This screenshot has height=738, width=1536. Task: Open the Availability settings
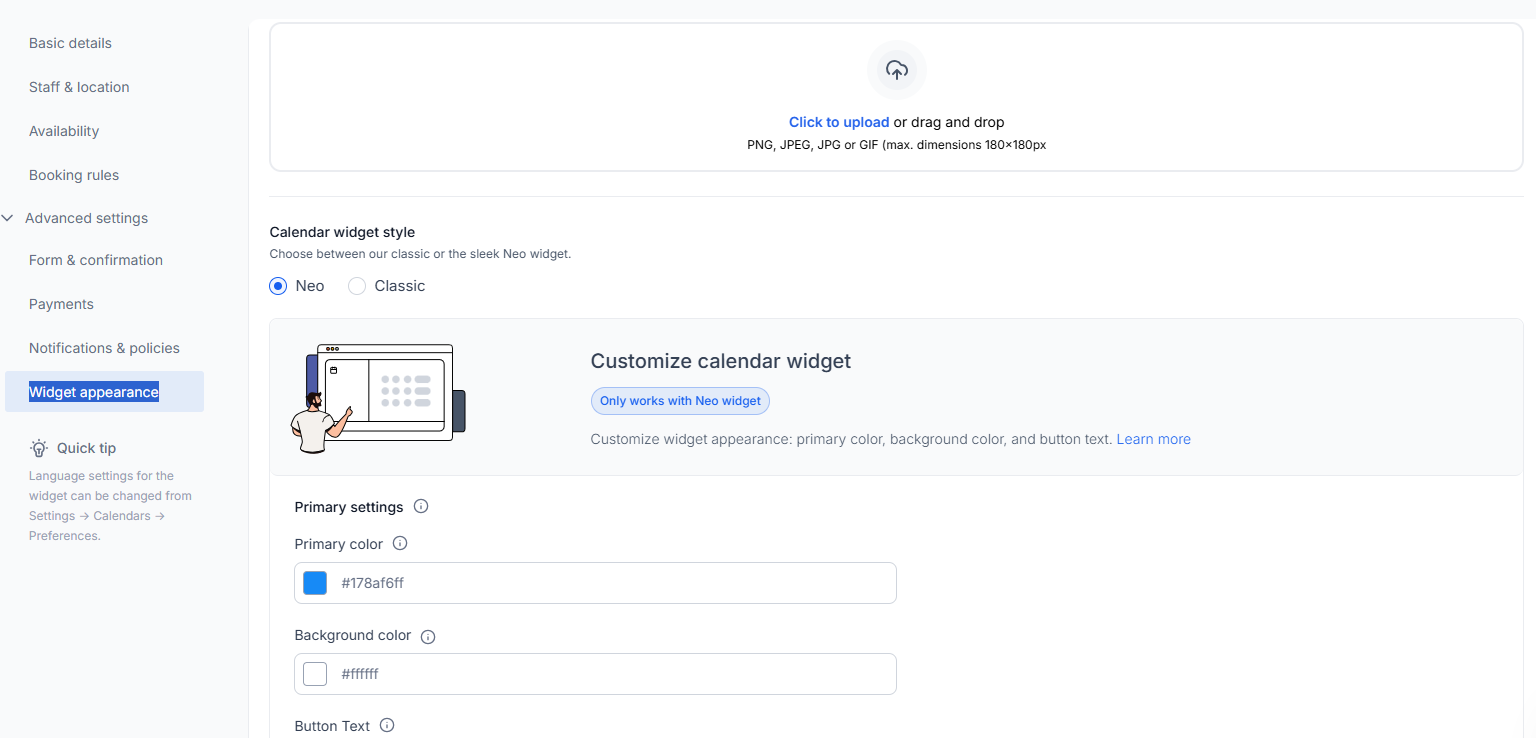[x=64, y=131]
